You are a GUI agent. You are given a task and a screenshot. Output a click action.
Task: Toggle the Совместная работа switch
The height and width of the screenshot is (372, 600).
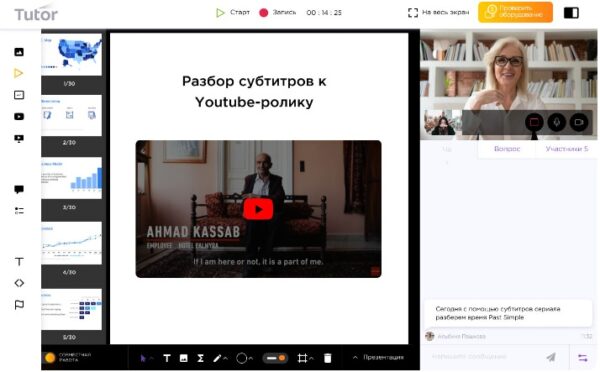[x=49, y=358]
